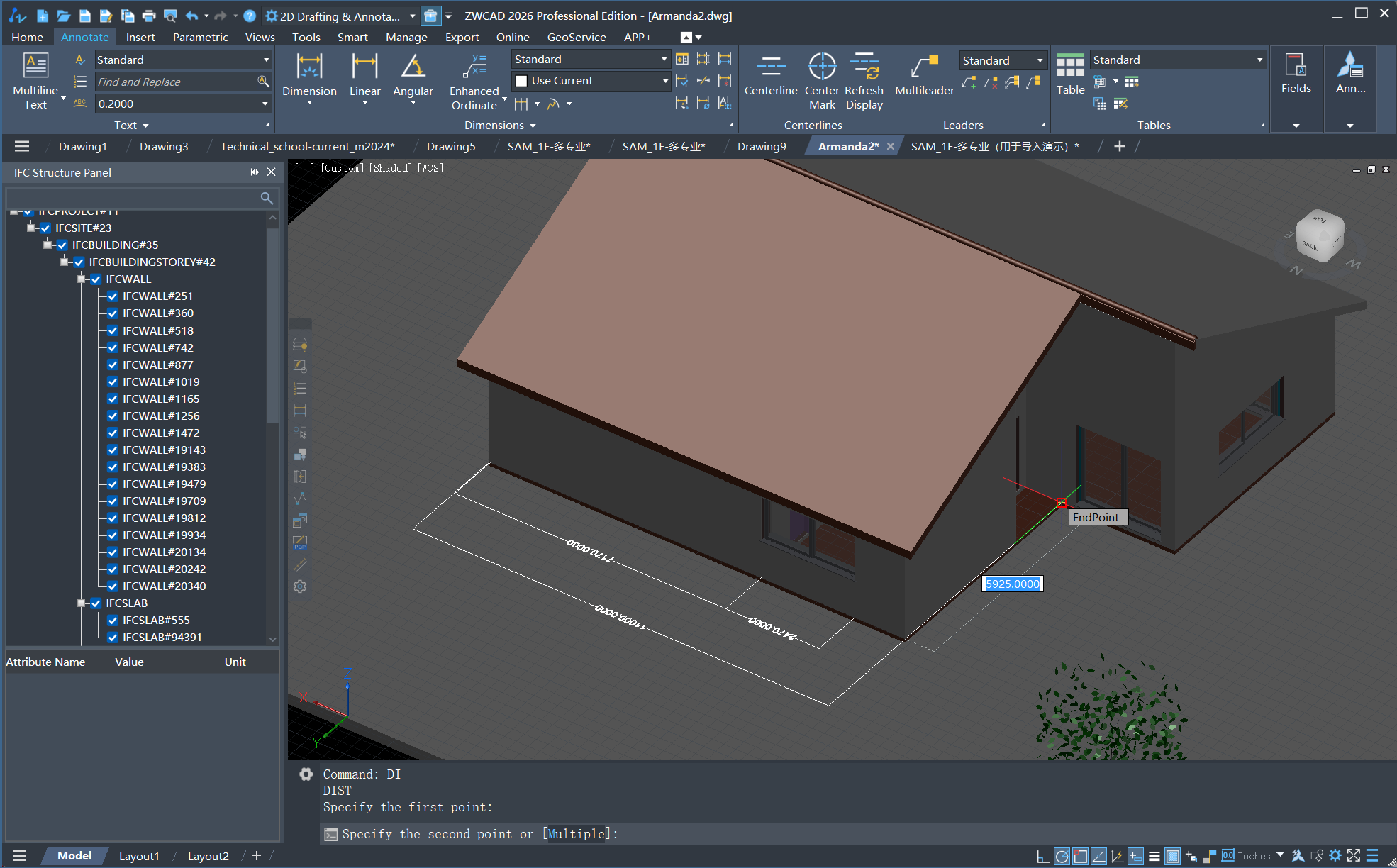
Task: Toggle IFCSLAB#555 visibility checkbox
Action: [113, 621]
